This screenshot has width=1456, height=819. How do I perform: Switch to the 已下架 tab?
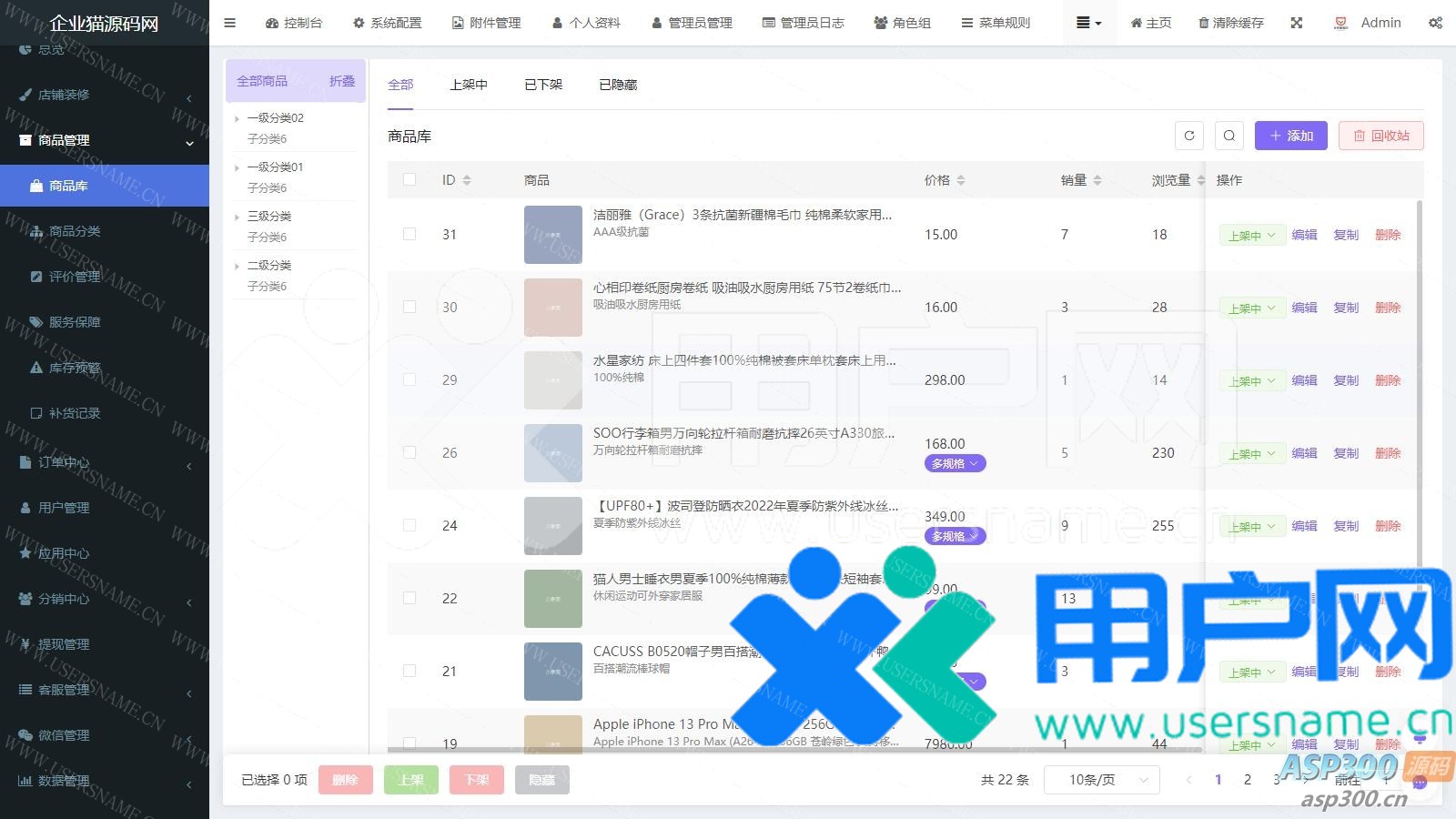pyautogui.click(x=543, y=85)
